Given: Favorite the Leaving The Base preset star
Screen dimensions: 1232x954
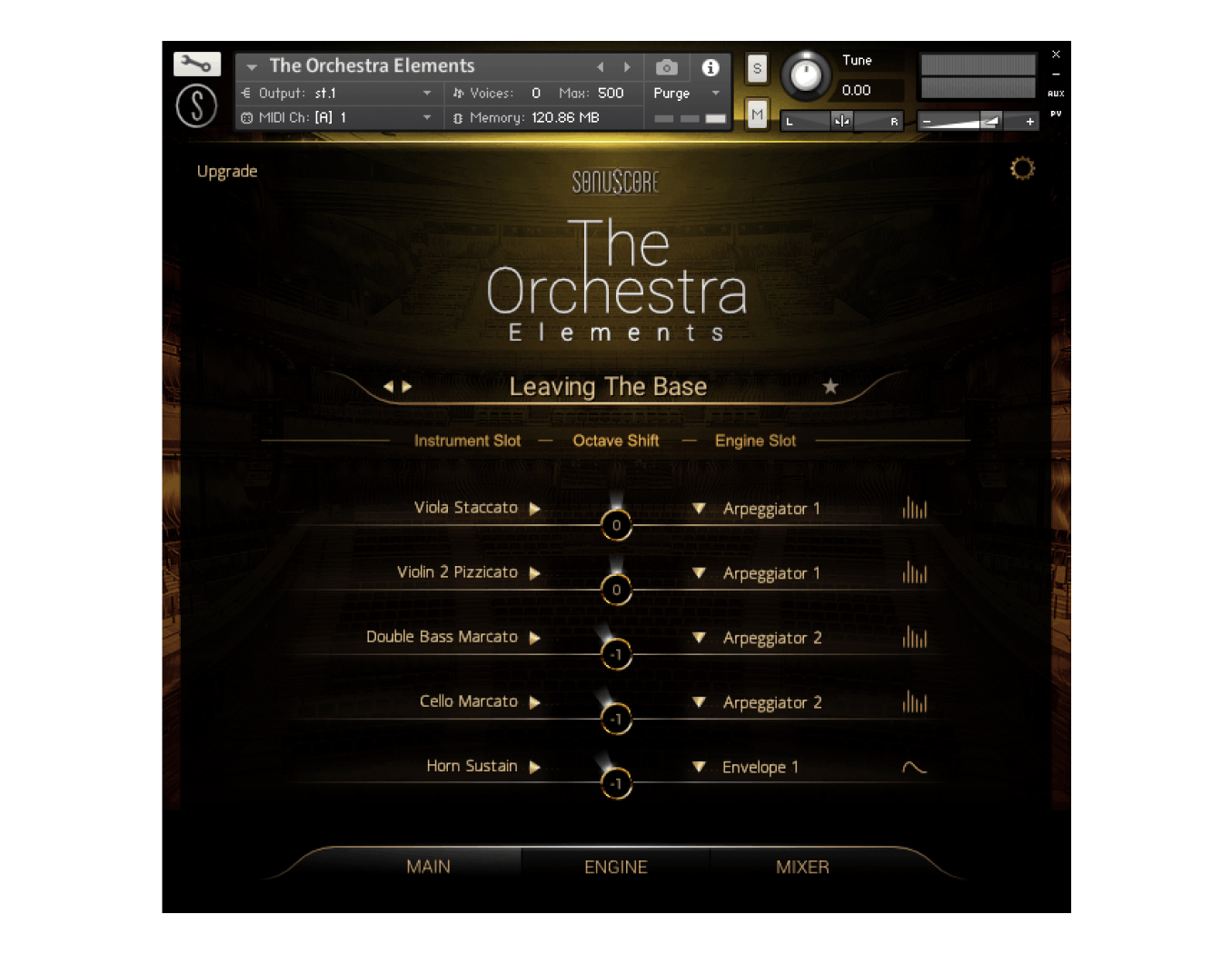Looking at the screenshot, I should pyautogui.click(x=830, y=386).
